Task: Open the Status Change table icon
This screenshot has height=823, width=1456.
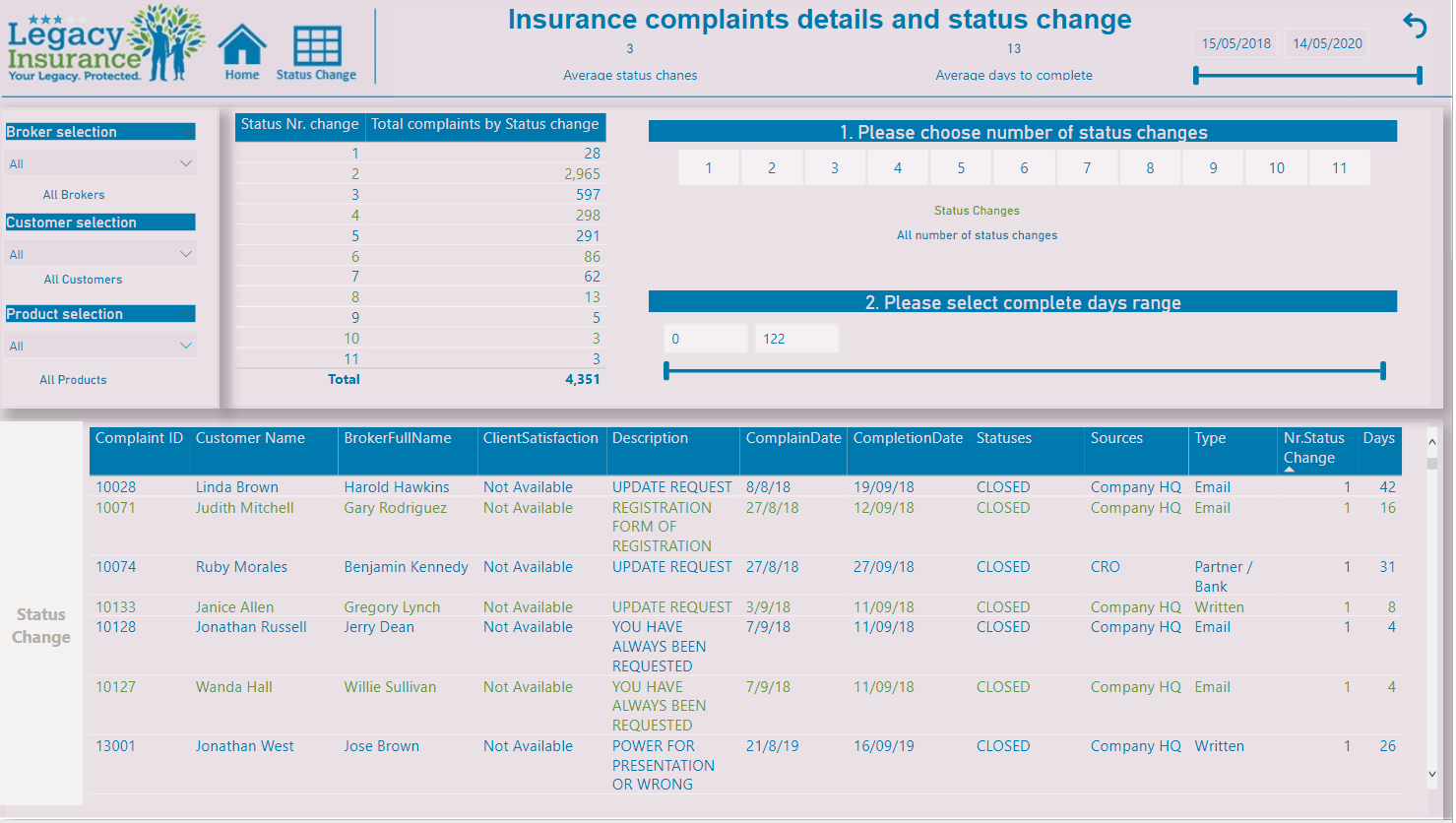Action: 316,53
